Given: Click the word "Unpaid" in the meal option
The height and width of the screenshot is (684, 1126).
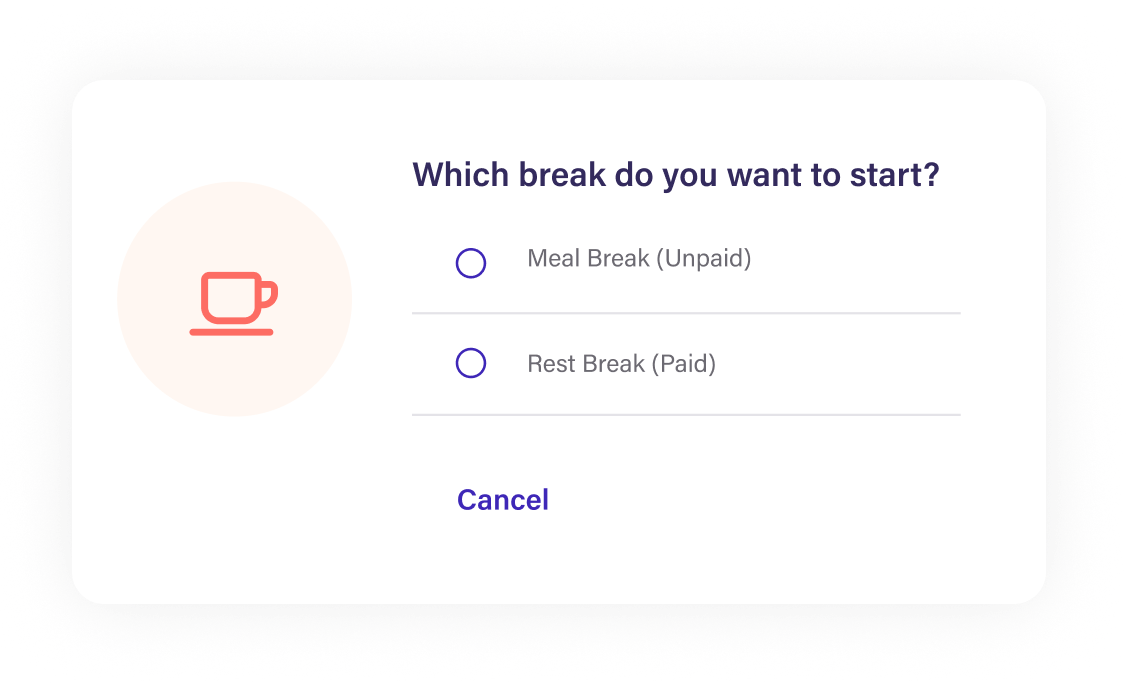Looking at the screenshot, I should (704, 259).
